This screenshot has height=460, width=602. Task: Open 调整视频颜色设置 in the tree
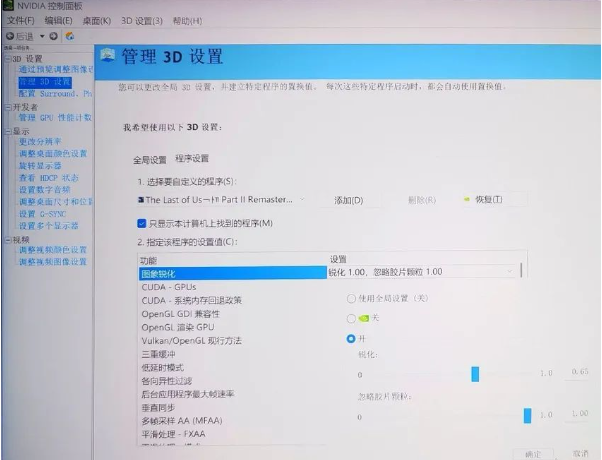(x=53, y=250)
